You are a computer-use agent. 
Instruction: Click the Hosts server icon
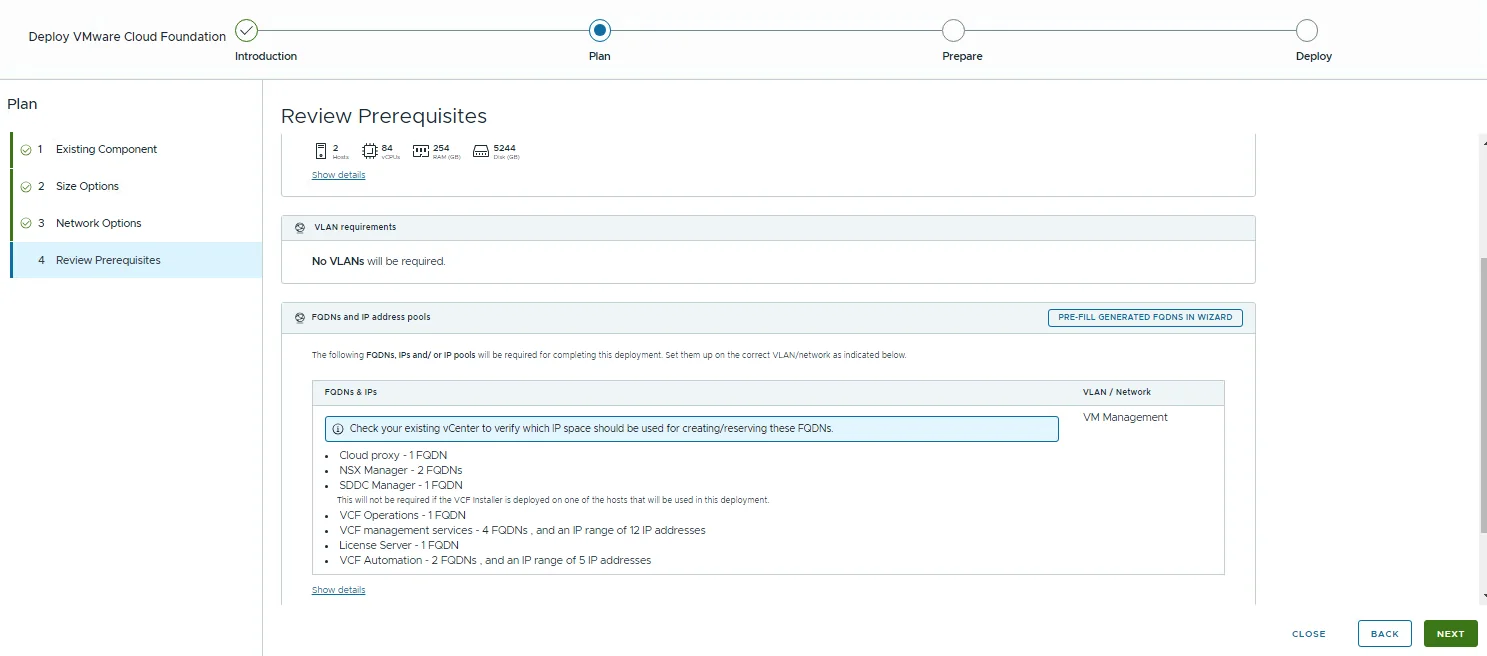pos(321,151)
